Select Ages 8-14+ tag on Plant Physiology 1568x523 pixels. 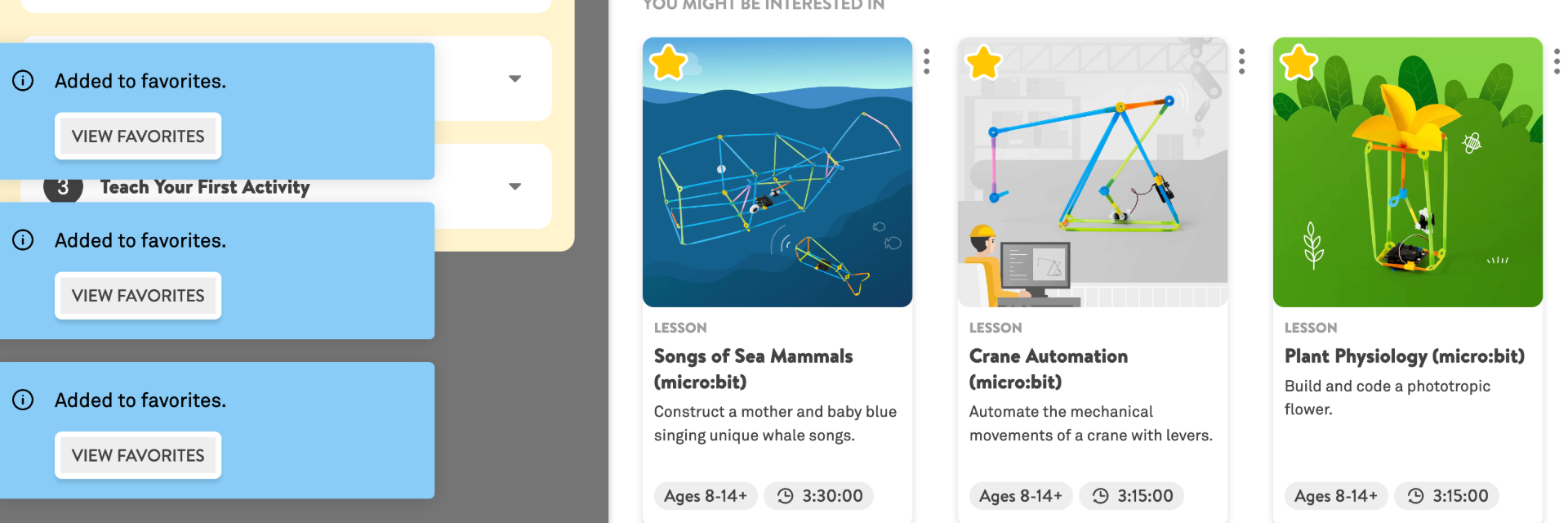tap(1335, 496)
